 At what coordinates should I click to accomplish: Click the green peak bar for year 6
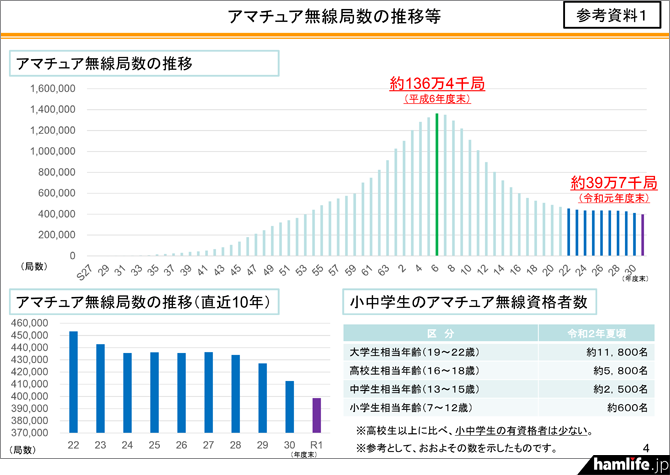click(437, 185)
